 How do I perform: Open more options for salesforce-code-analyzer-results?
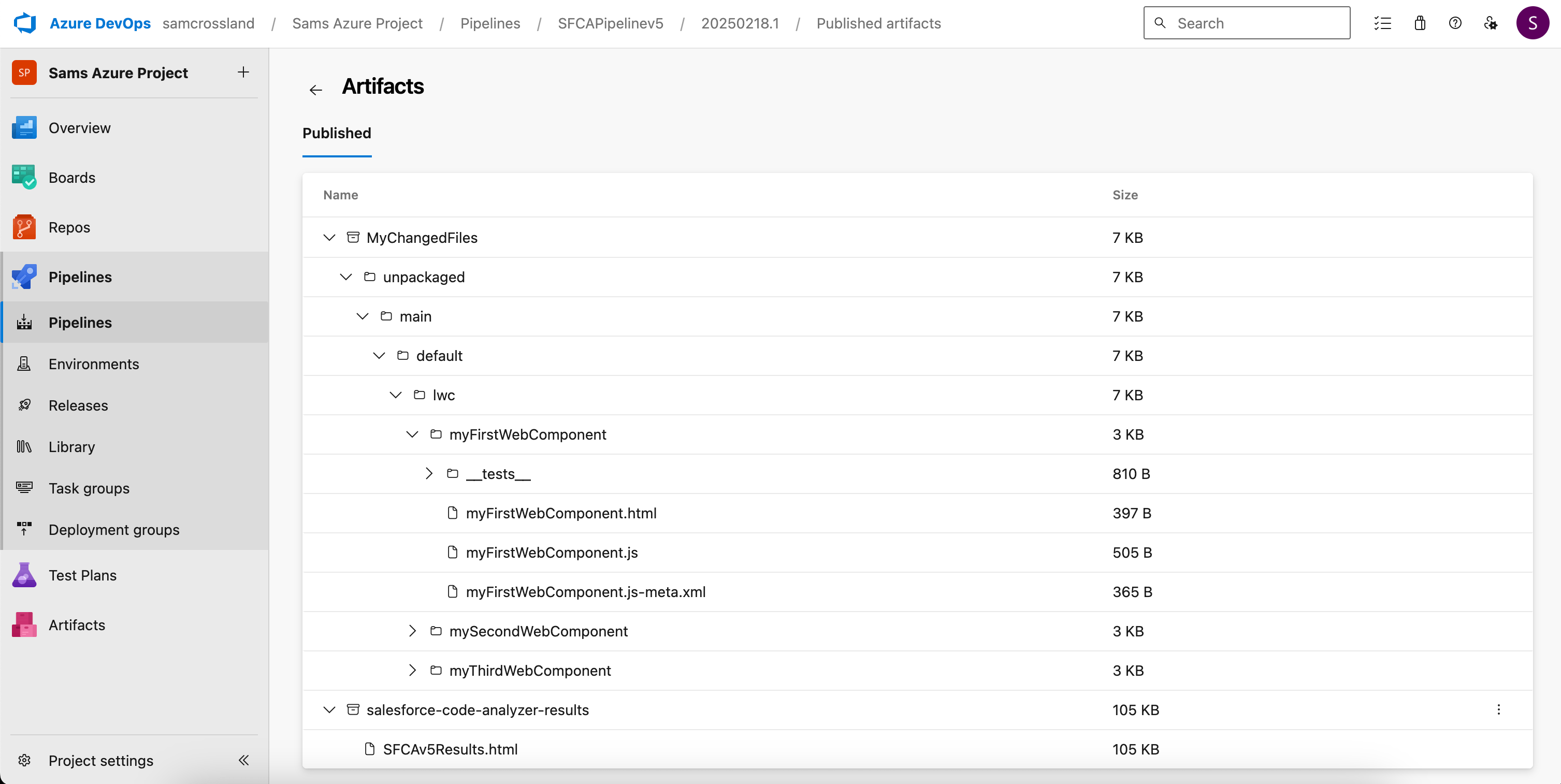point(1498,709)
